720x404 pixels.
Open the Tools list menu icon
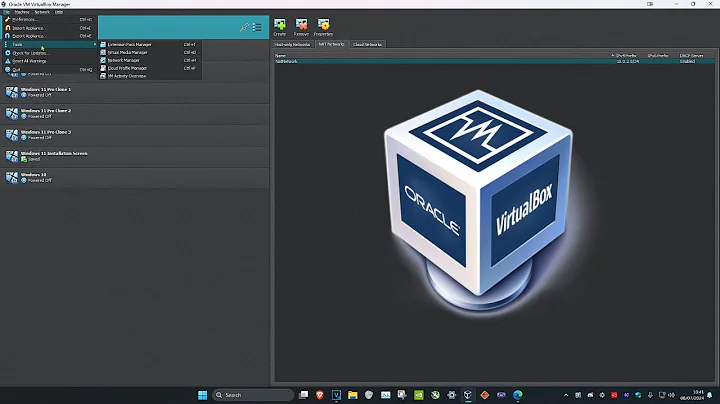pyautogui.click(x=257, y=28)
